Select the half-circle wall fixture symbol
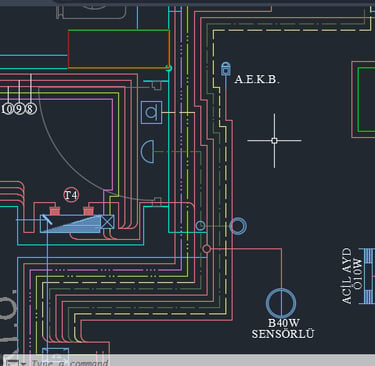 click(x=148, y=152)
